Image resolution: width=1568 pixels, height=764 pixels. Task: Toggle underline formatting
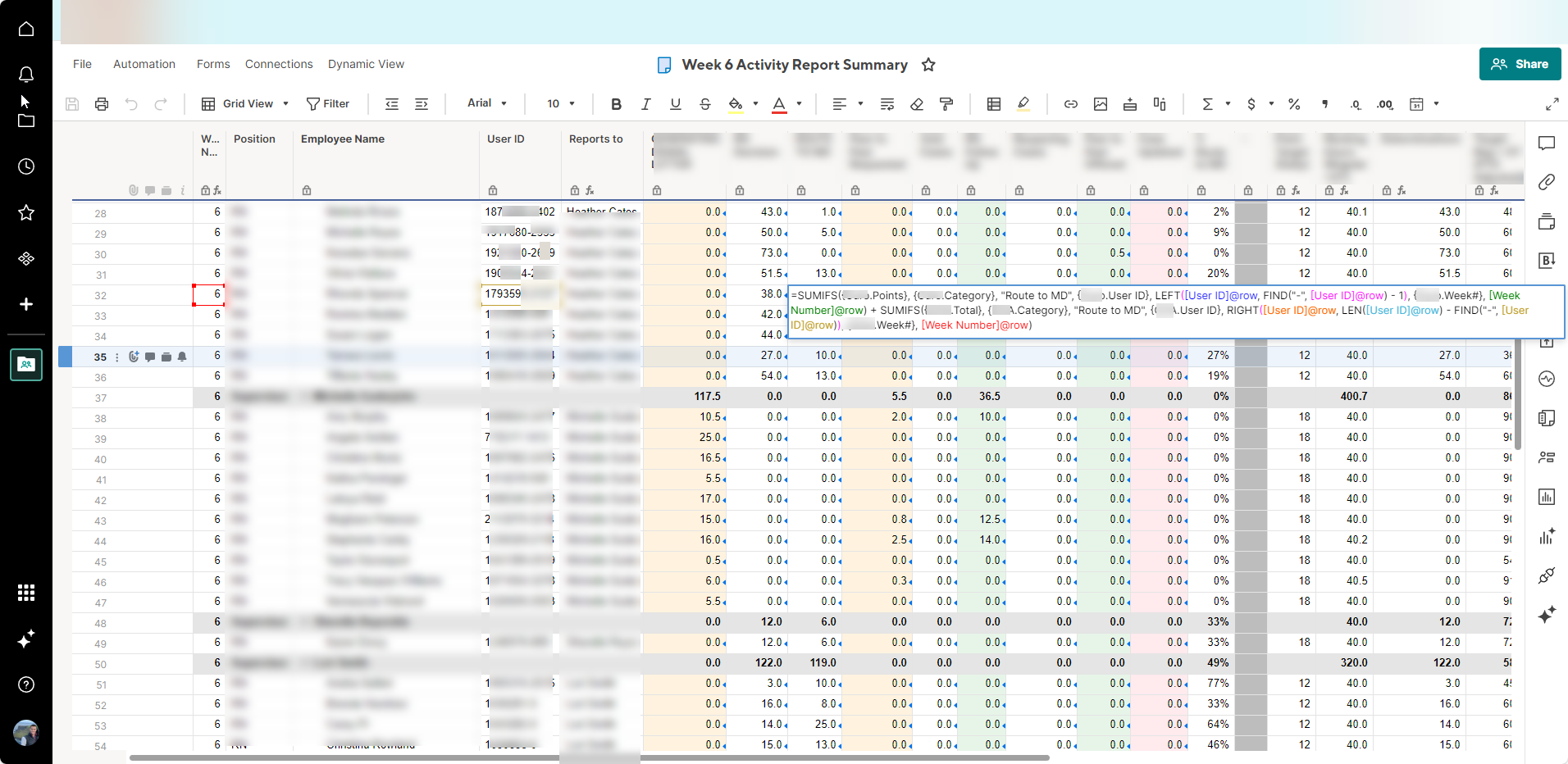point(676,104)
